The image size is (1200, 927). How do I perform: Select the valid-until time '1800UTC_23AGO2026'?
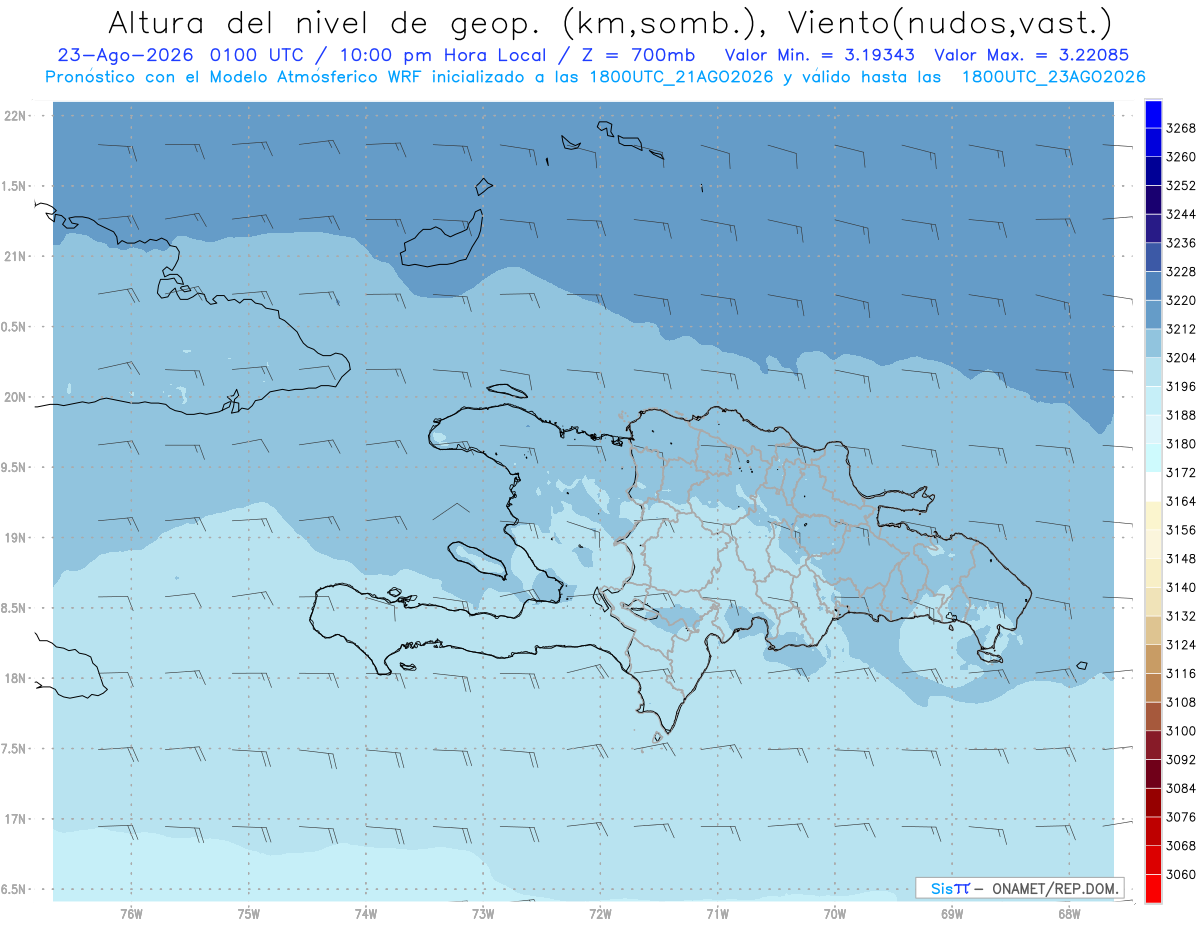1053,77
